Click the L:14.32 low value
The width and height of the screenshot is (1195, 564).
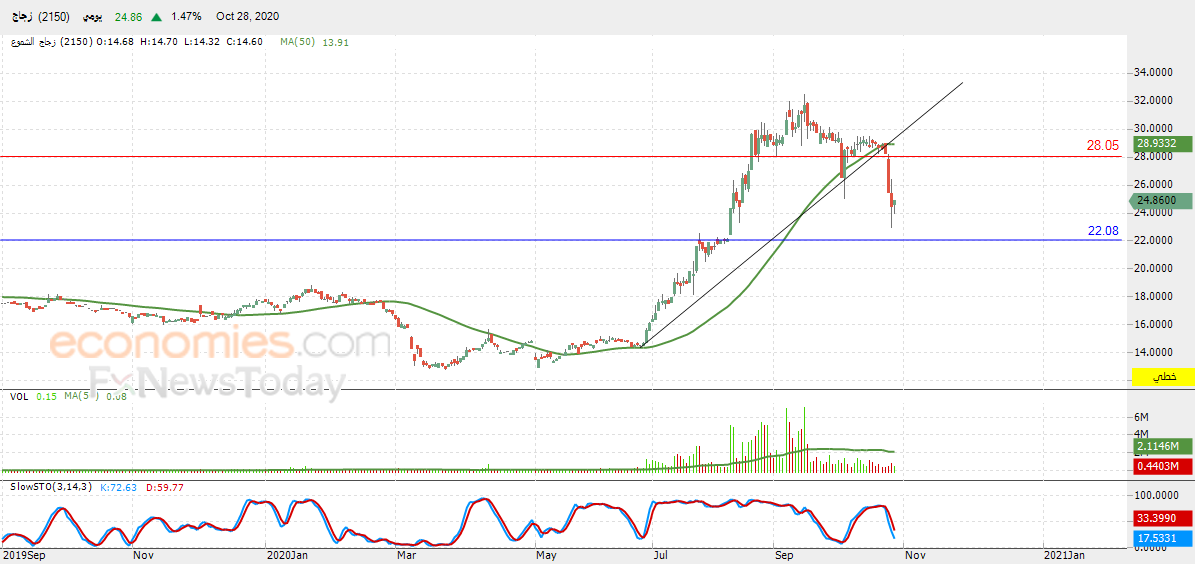coord(201,42)
